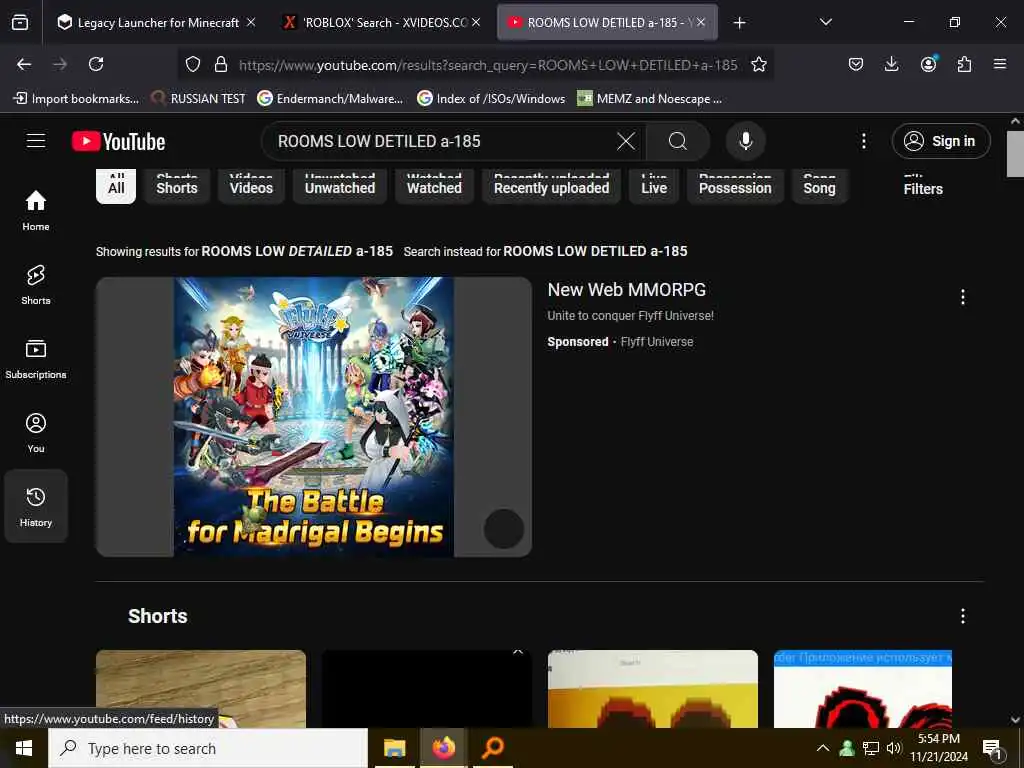Close the Legacy Launcher tab
Viewport: 1024px width, 768px height.
251,22
